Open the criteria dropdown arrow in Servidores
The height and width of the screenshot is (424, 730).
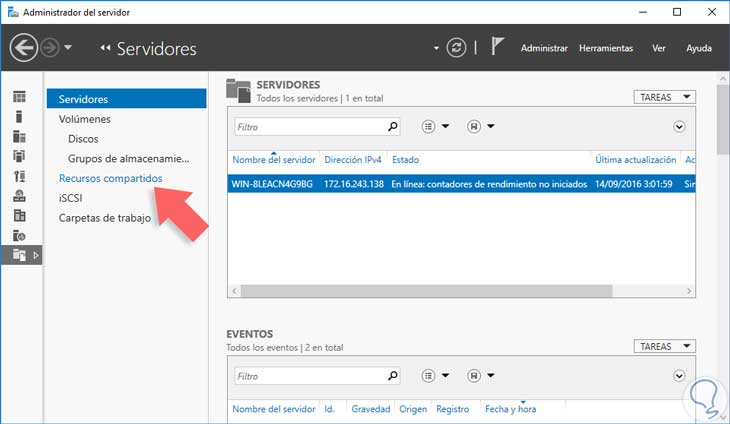click(446, 126)
